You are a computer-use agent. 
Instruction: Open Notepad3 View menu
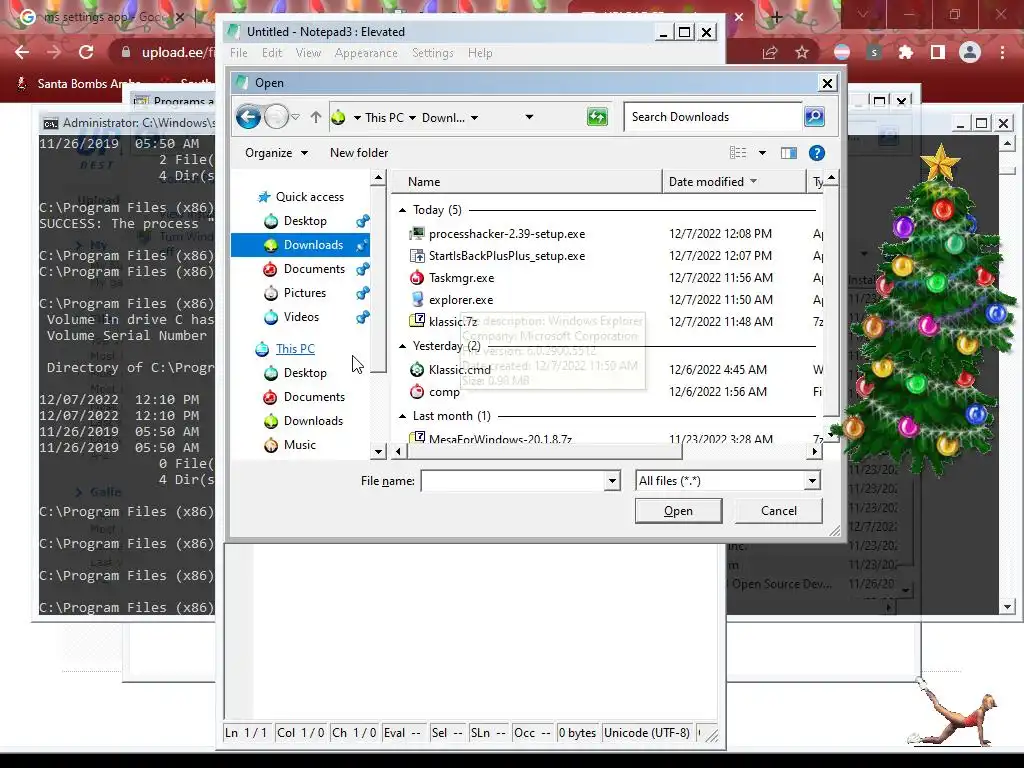point(308,53)
